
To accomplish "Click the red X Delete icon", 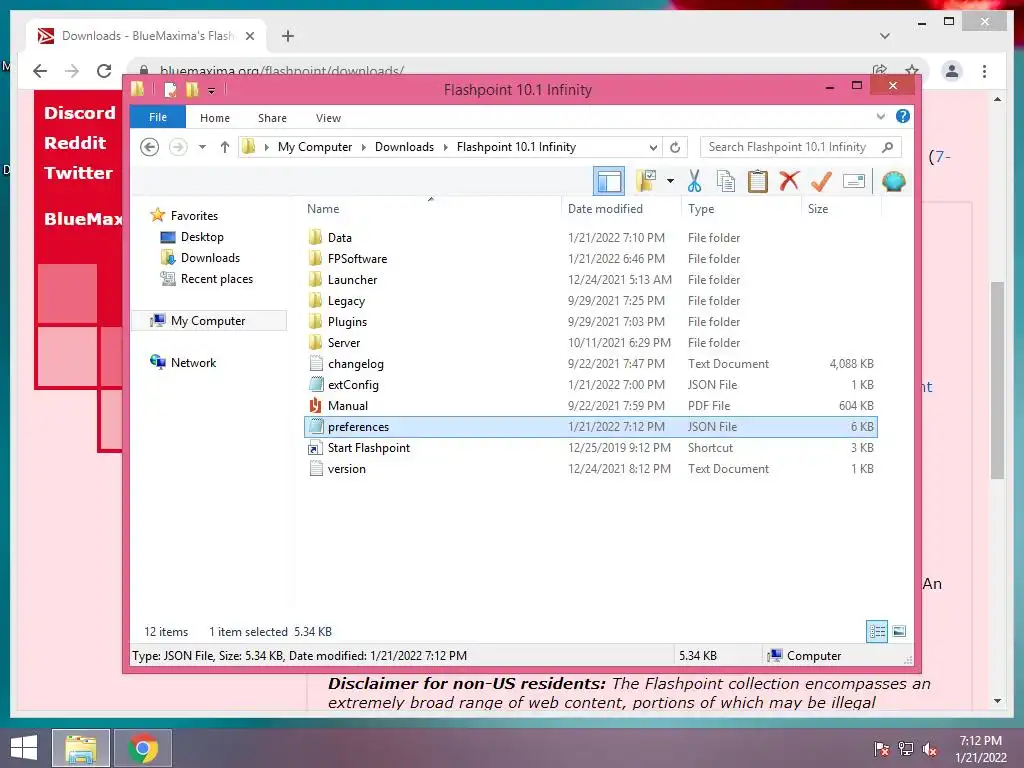I will (789, 181).
